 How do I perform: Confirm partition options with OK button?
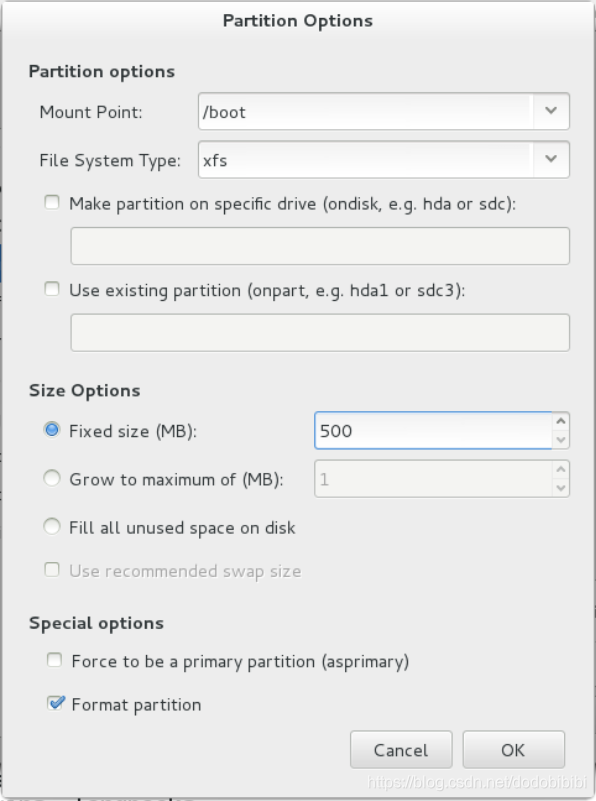click(513, 749)
